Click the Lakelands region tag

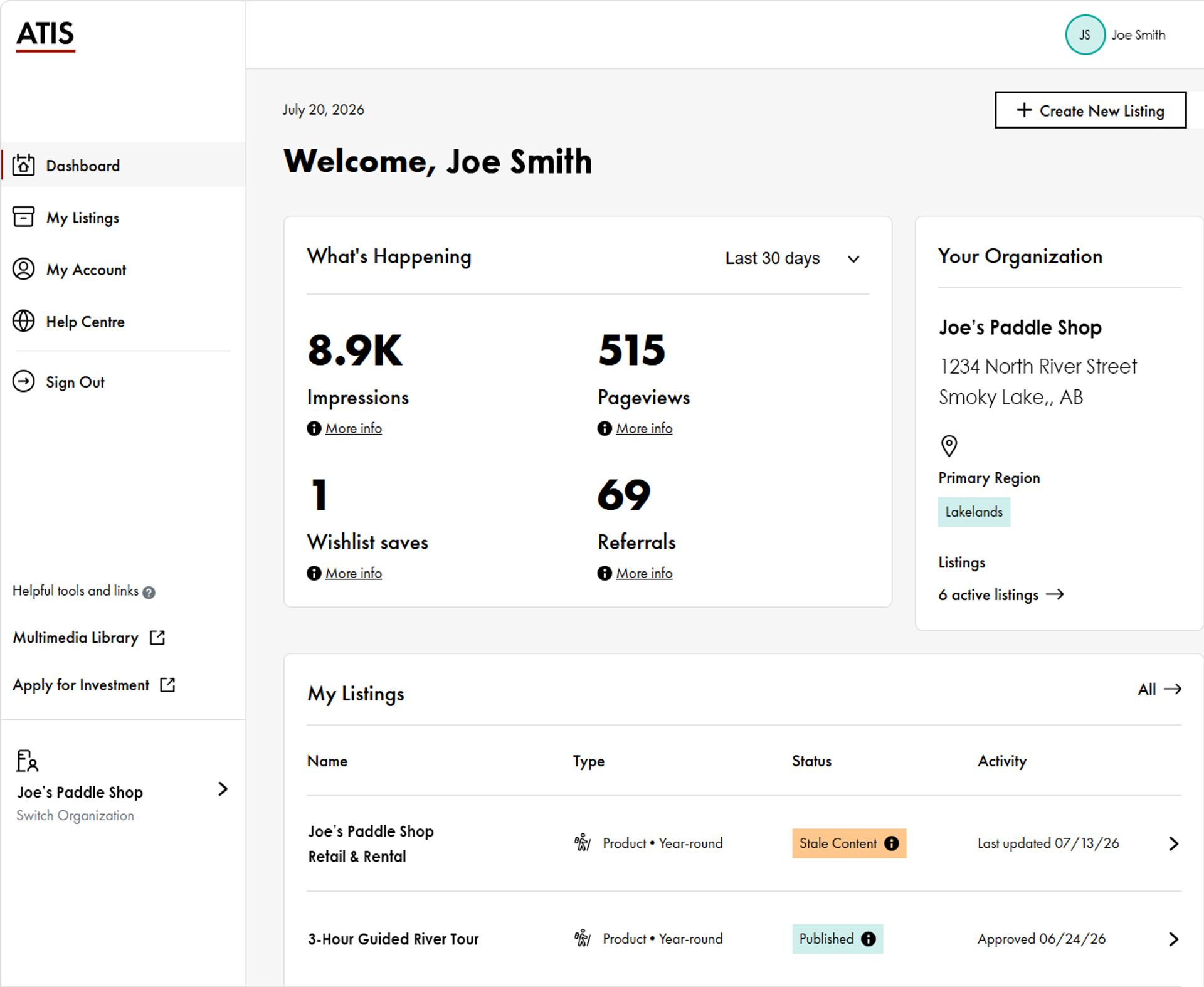(974, 512)
